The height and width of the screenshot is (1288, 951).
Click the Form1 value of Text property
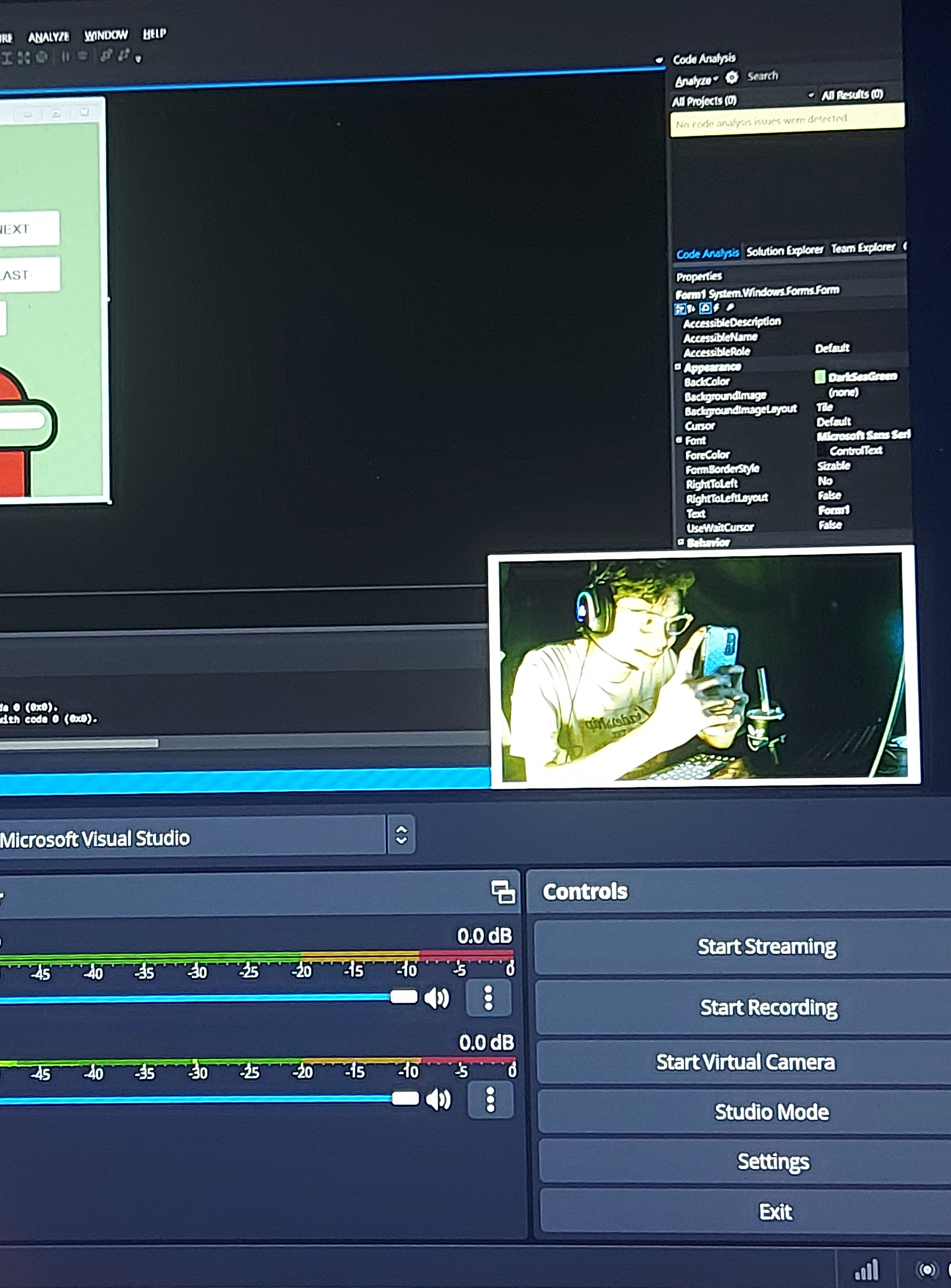(x=833, y=510)
